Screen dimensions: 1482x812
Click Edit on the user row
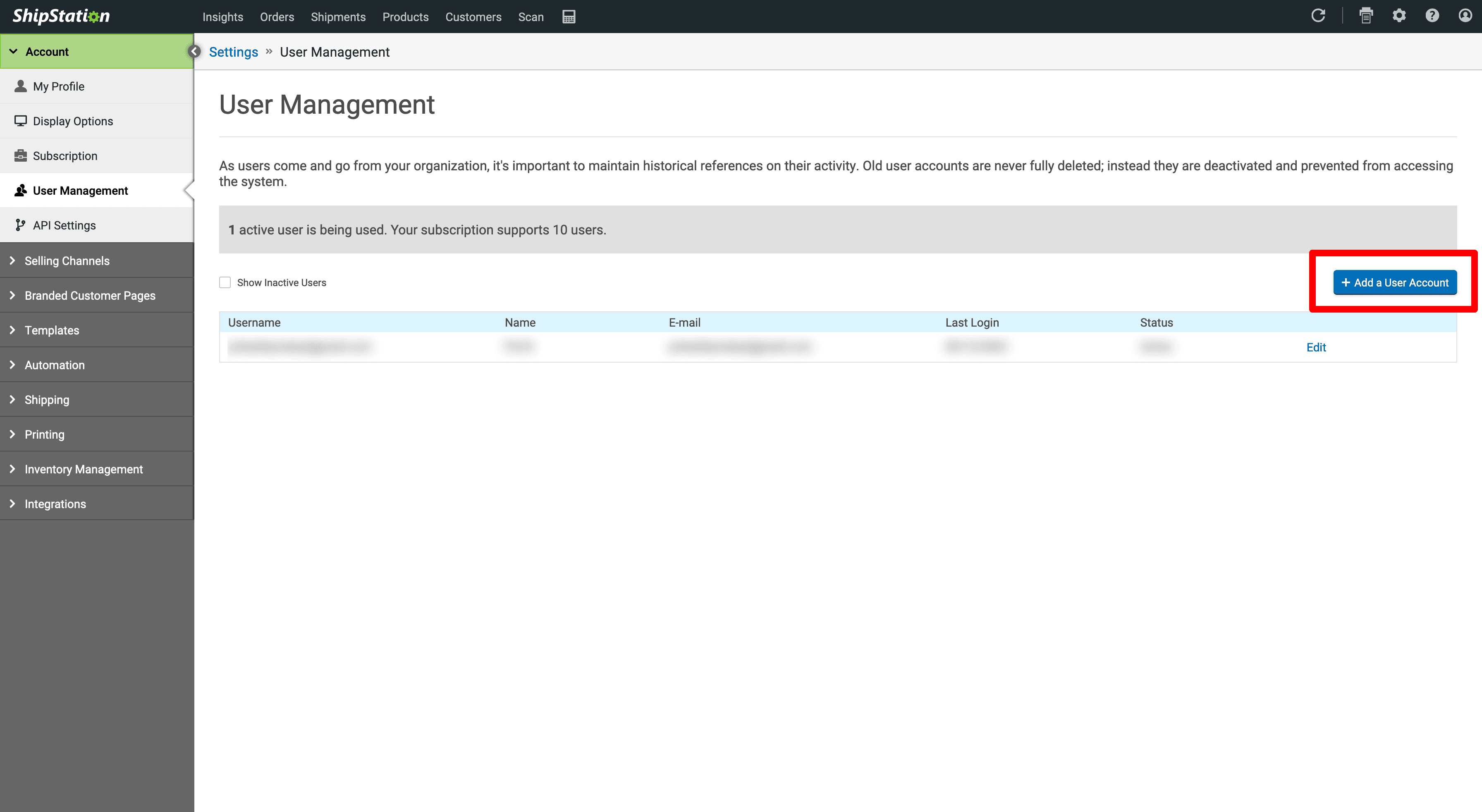(1316, 347)
